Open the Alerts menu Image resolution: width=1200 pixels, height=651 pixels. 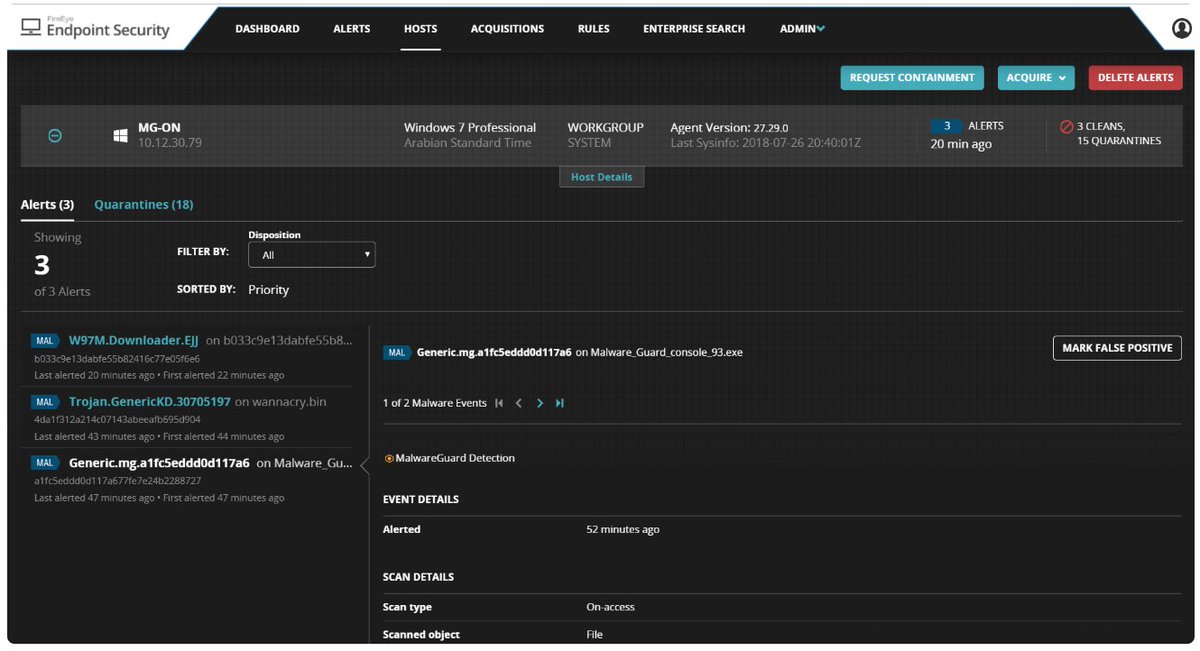[x=352, y=29]
